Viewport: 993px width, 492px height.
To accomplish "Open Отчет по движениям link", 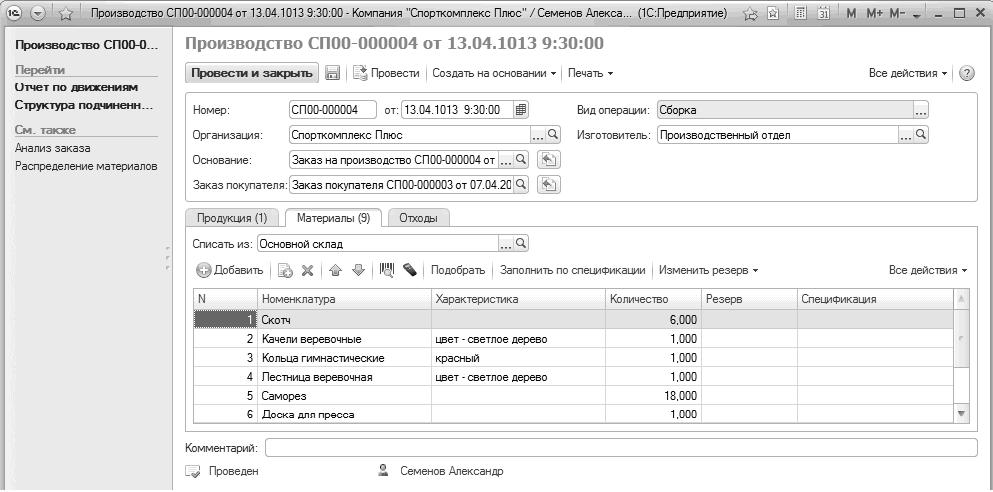I will point(77,87).
